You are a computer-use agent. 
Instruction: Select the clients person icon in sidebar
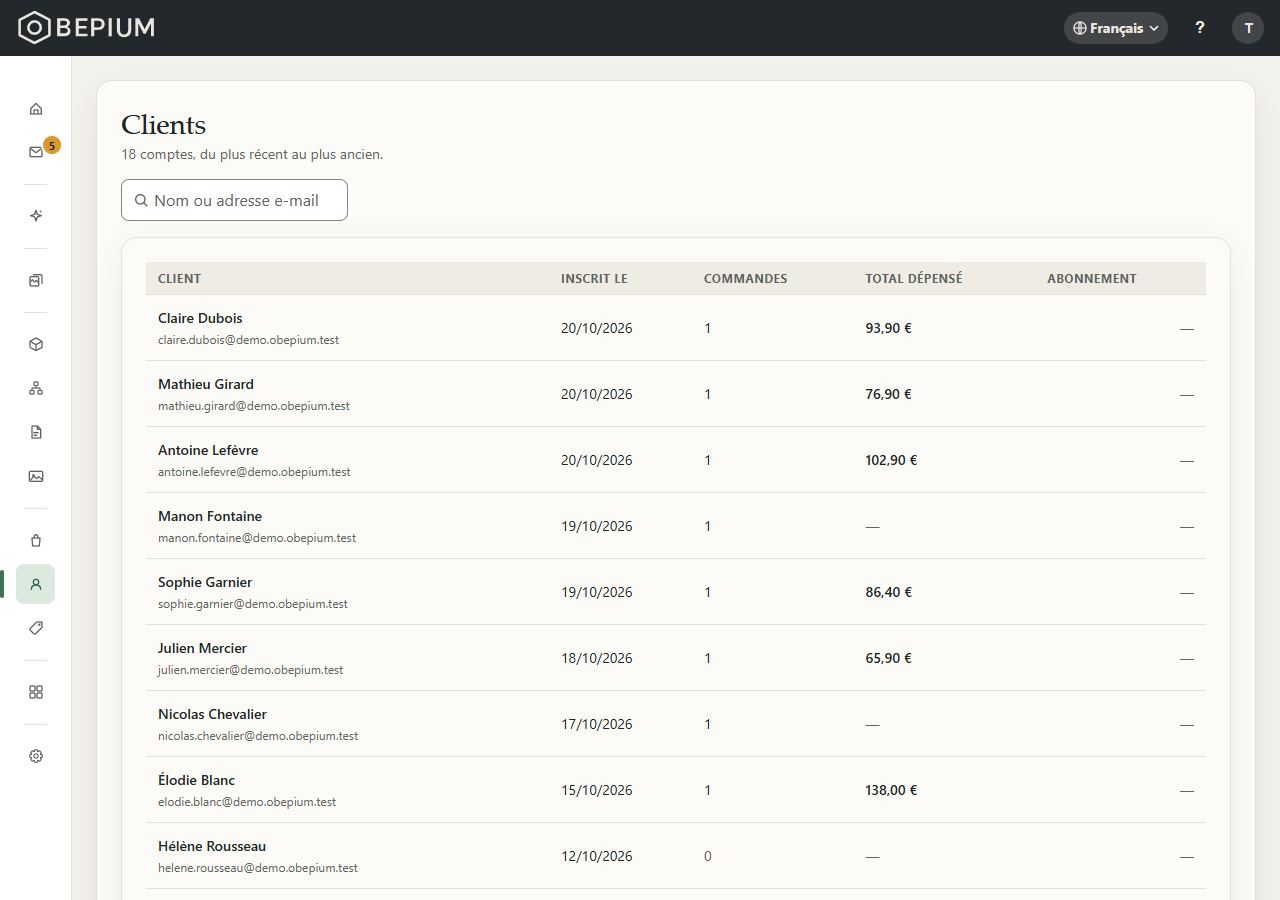(36, 584)
